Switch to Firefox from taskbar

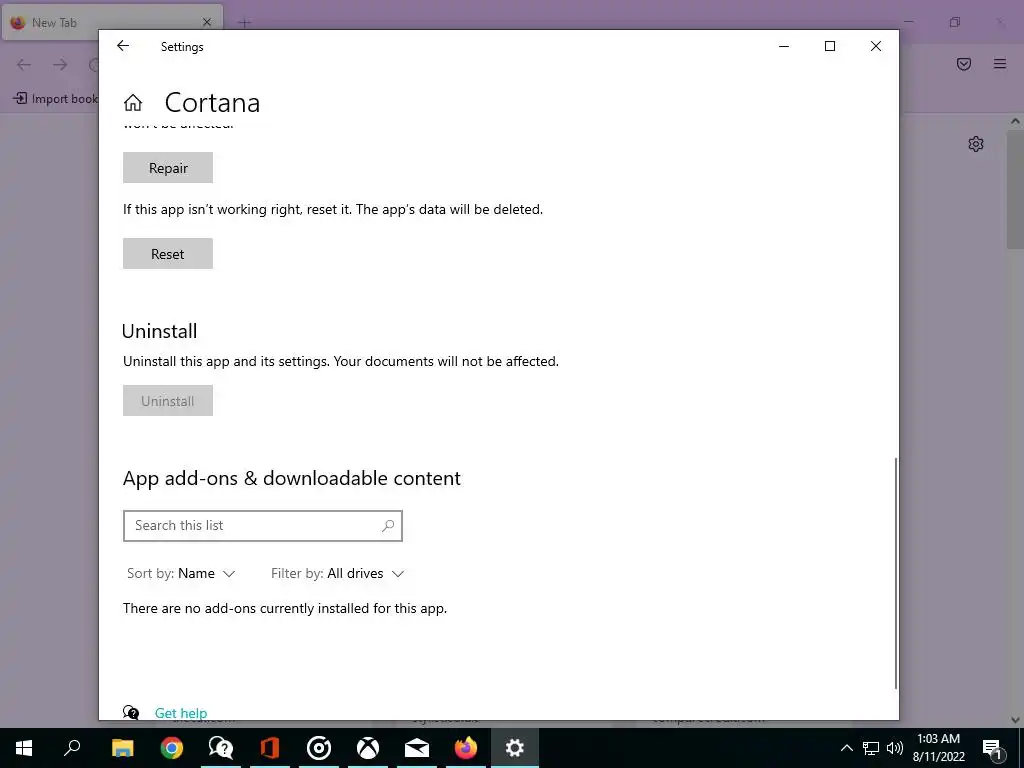point(466,748)
